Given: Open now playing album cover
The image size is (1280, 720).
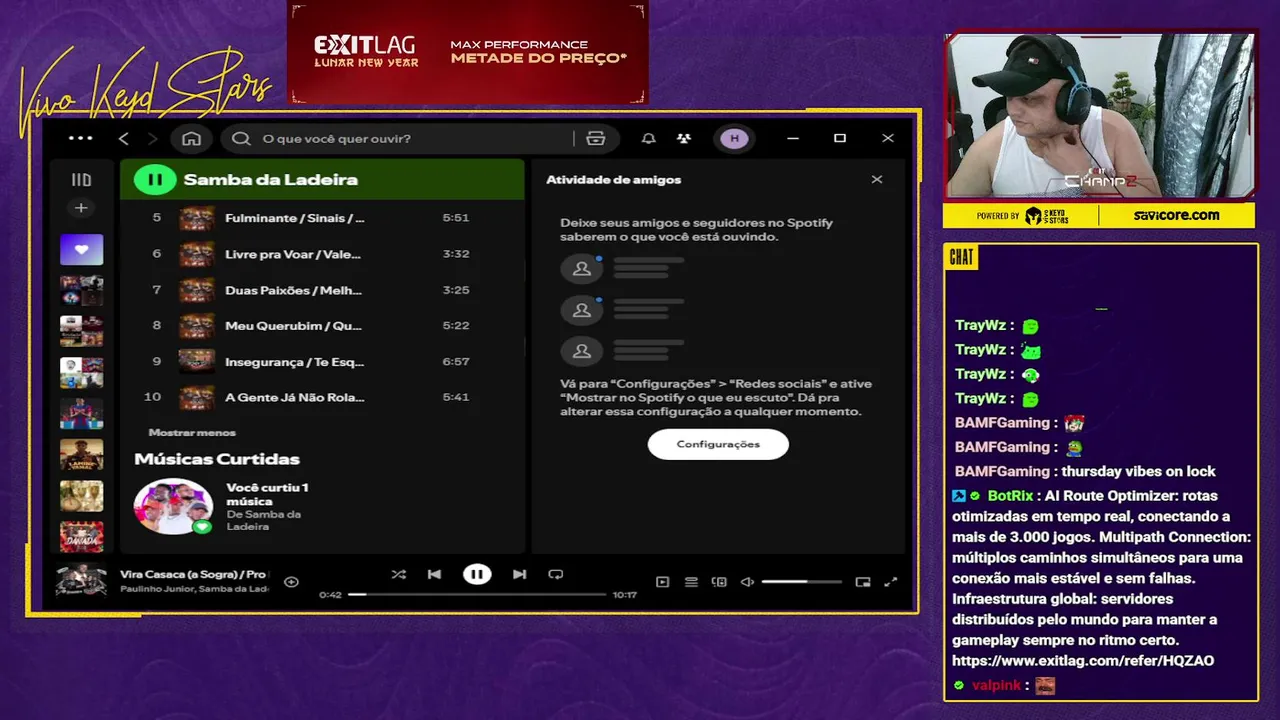Looking at the screenshot, I should tap(81, 580).
